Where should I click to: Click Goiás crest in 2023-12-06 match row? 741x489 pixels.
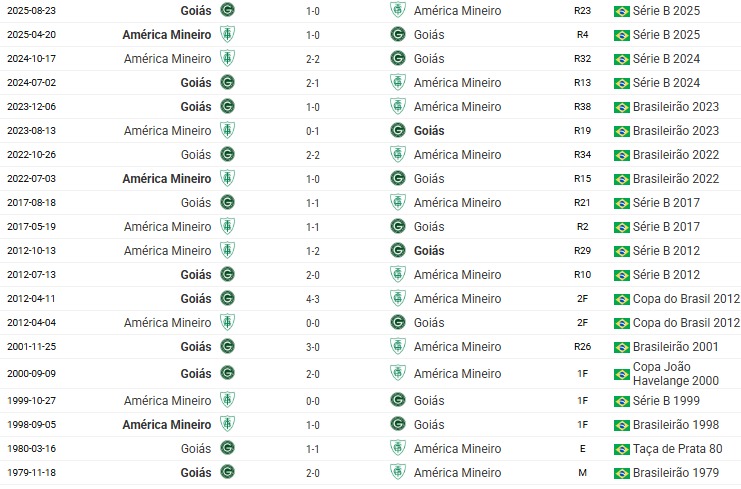pos(227,107)
